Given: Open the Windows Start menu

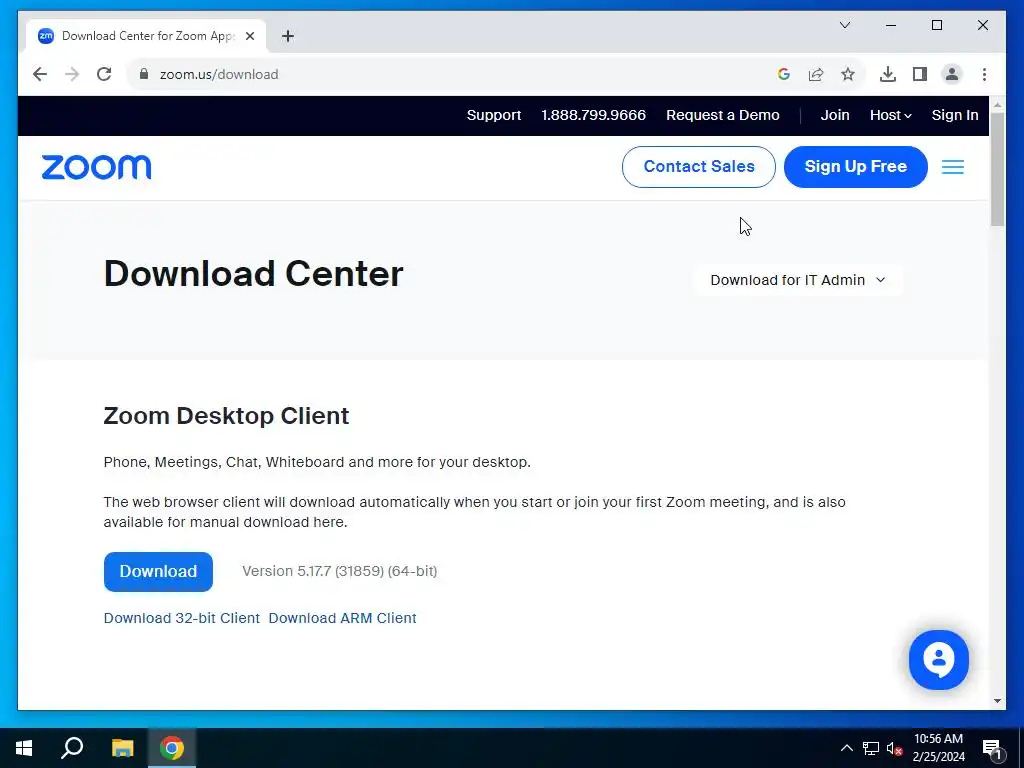Looking at the screenshot, I should 24,748.
